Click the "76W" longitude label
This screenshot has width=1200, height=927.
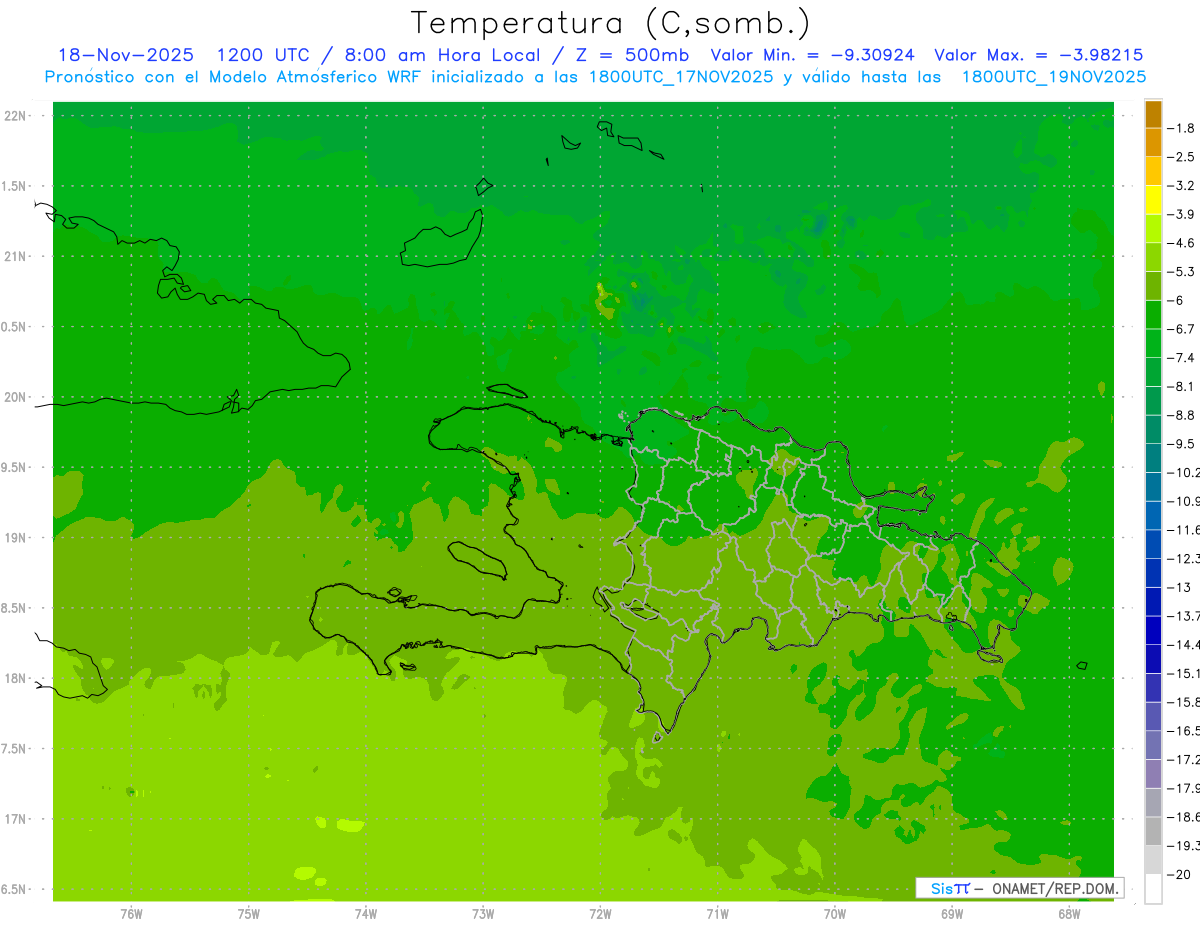coord(131,914)
